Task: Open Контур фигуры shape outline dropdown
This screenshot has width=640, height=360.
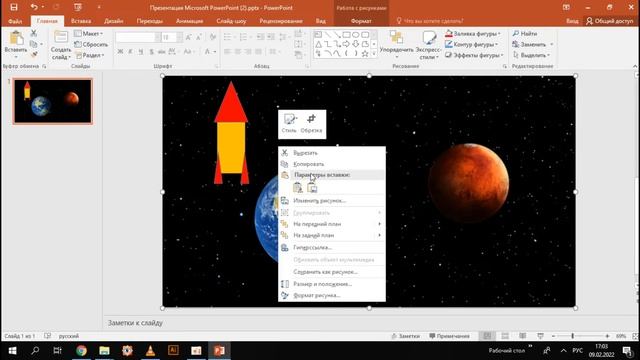Action: pos(472,44)
